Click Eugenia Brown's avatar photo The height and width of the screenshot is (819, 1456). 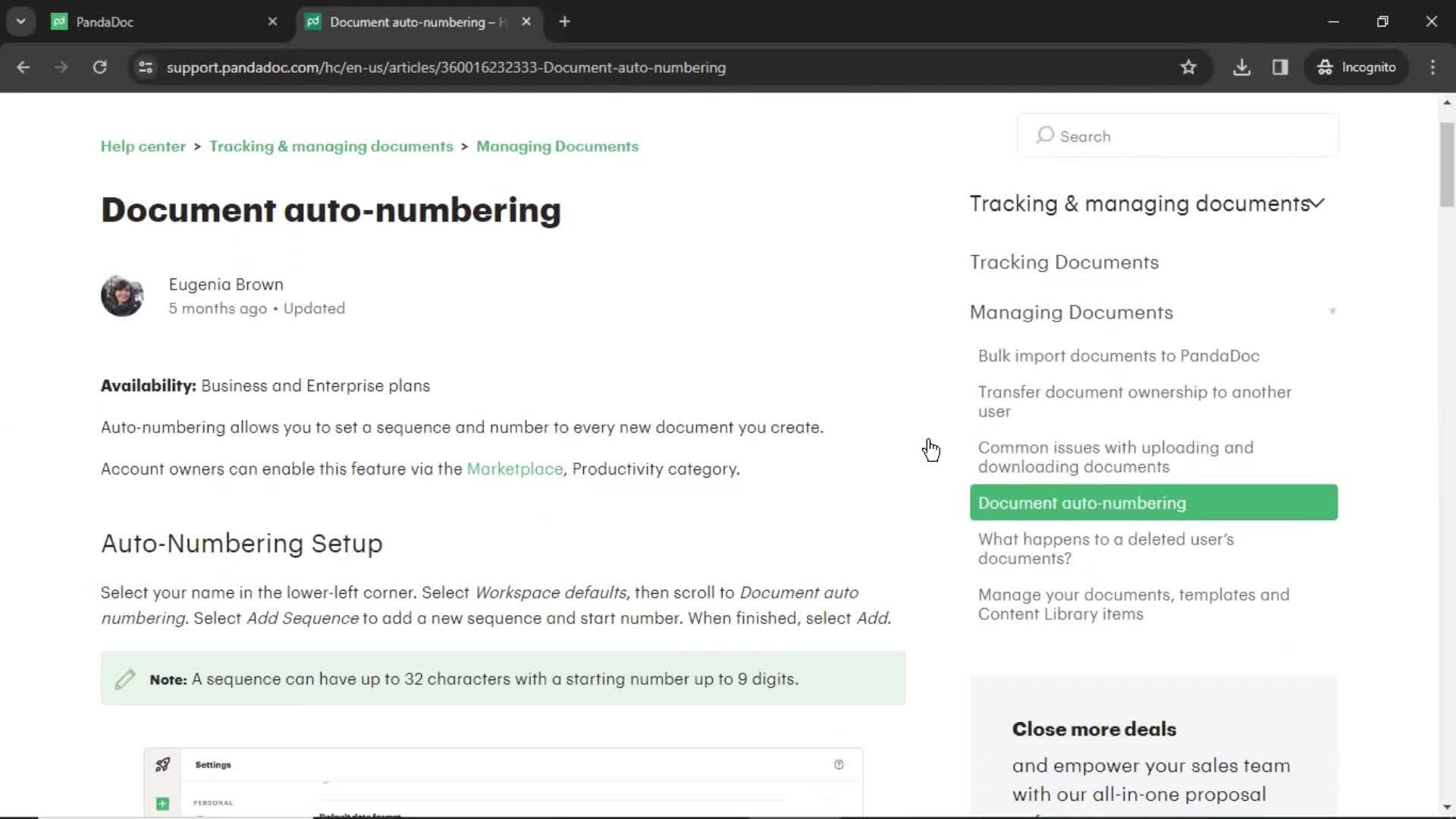pos(122,296)
